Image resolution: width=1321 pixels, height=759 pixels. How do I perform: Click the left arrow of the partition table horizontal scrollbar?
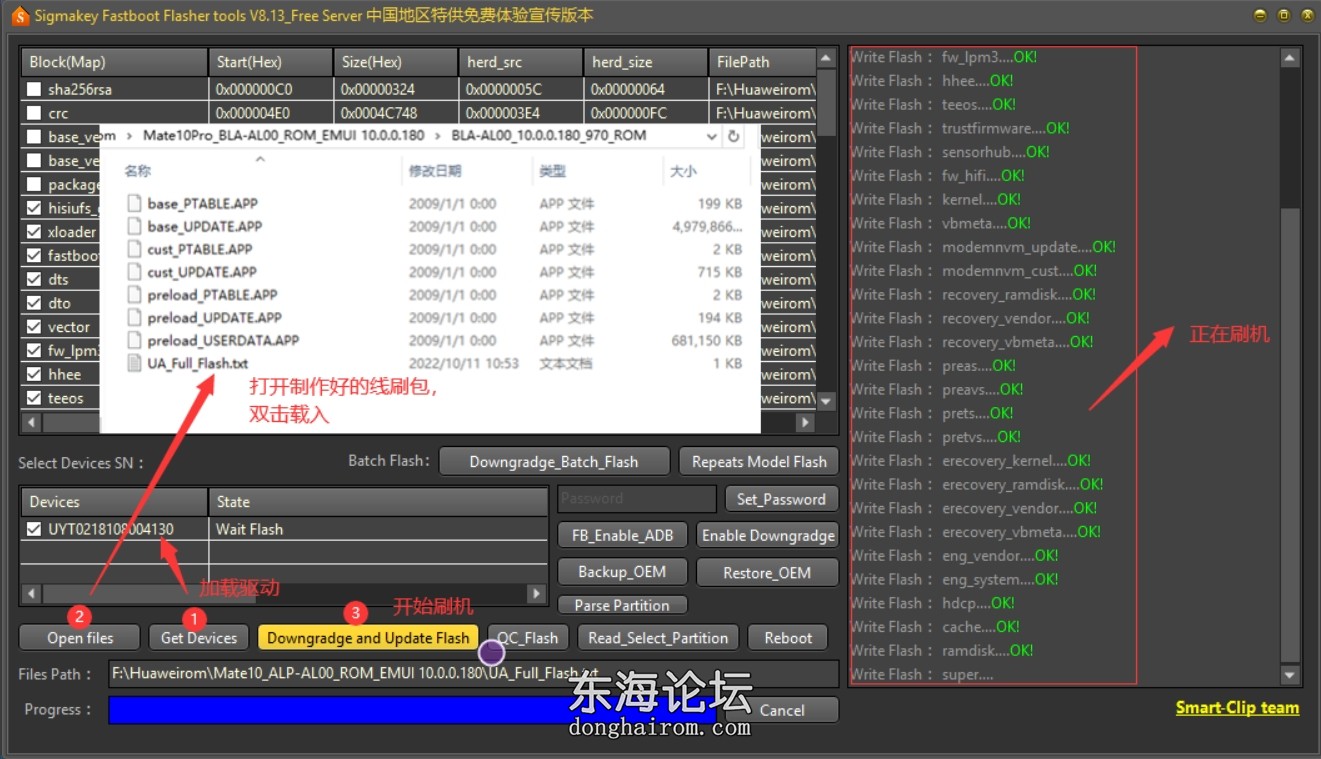pos(30,423)
